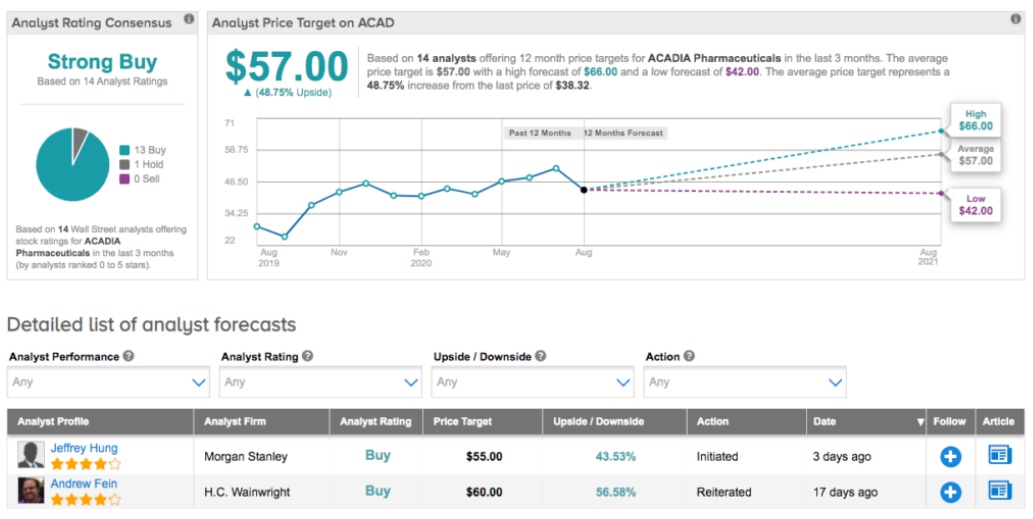
Task: Open Andrew Fein analyst profile link
Action: 84,484
